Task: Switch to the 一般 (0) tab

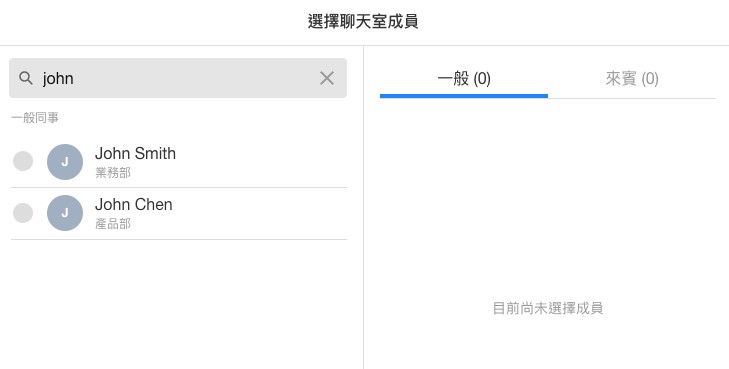Action: tap(464, 78)
